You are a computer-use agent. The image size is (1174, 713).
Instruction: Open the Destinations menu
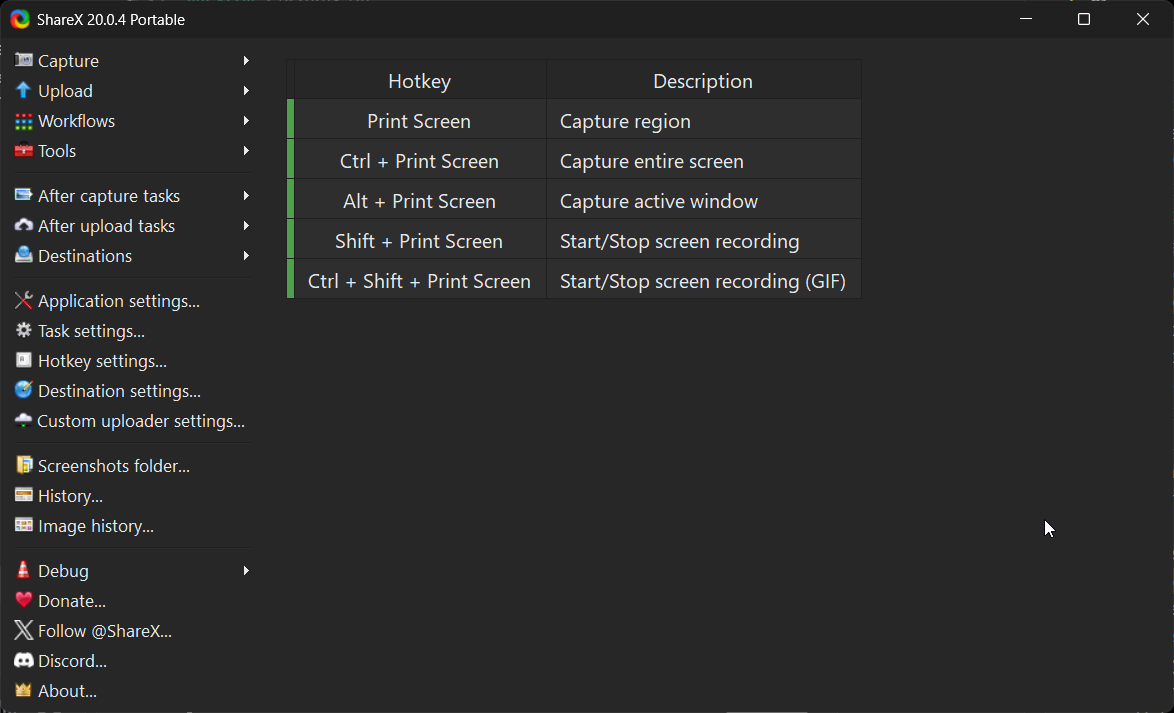133,255
